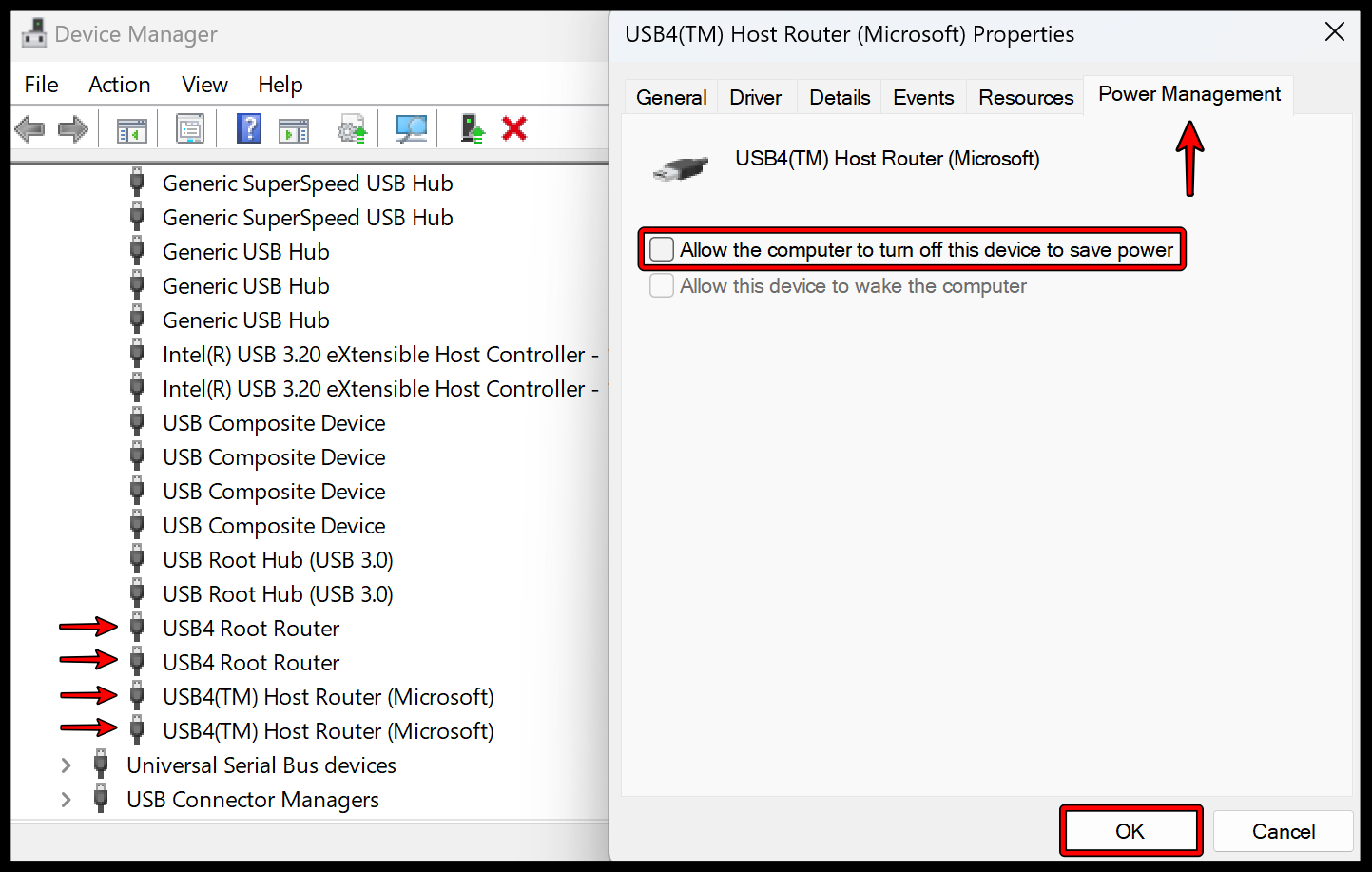This screenshot has width=1372, height=872.
Task: Switch to the Events tab
Action: point(922,96)
